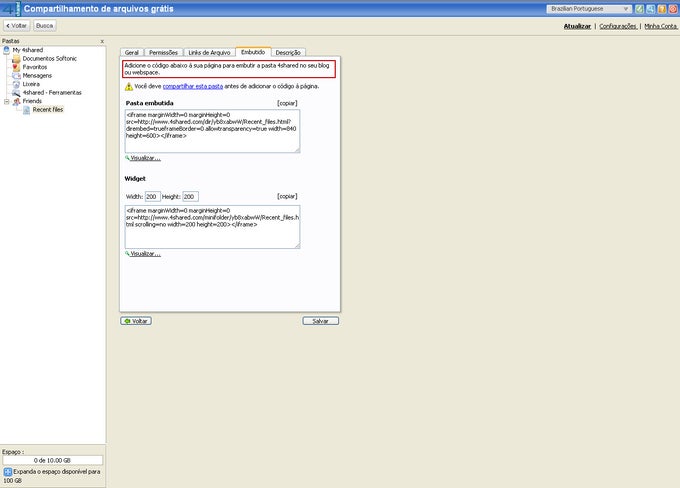Viewport: 680px width, 488px height.
Task: Open the Links de Arquivo tab
Action: point(209,52)
